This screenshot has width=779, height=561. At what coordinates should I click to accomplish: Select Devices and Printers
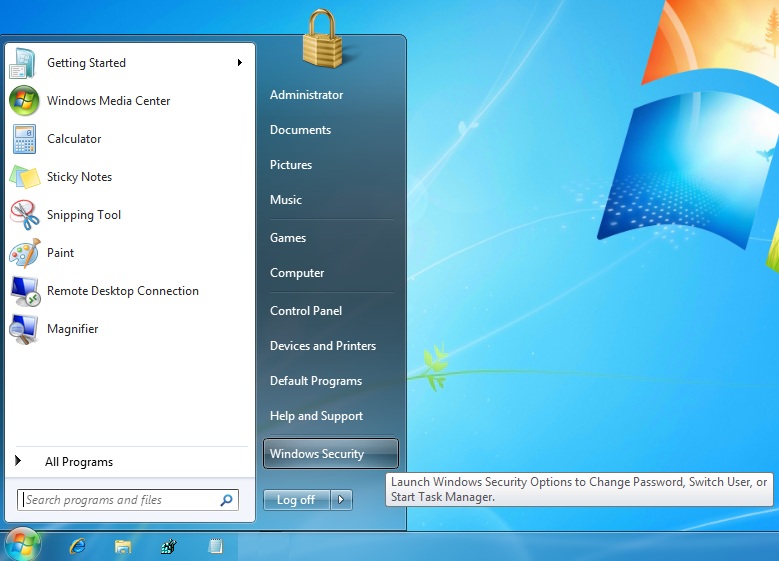tap(323, 346)
